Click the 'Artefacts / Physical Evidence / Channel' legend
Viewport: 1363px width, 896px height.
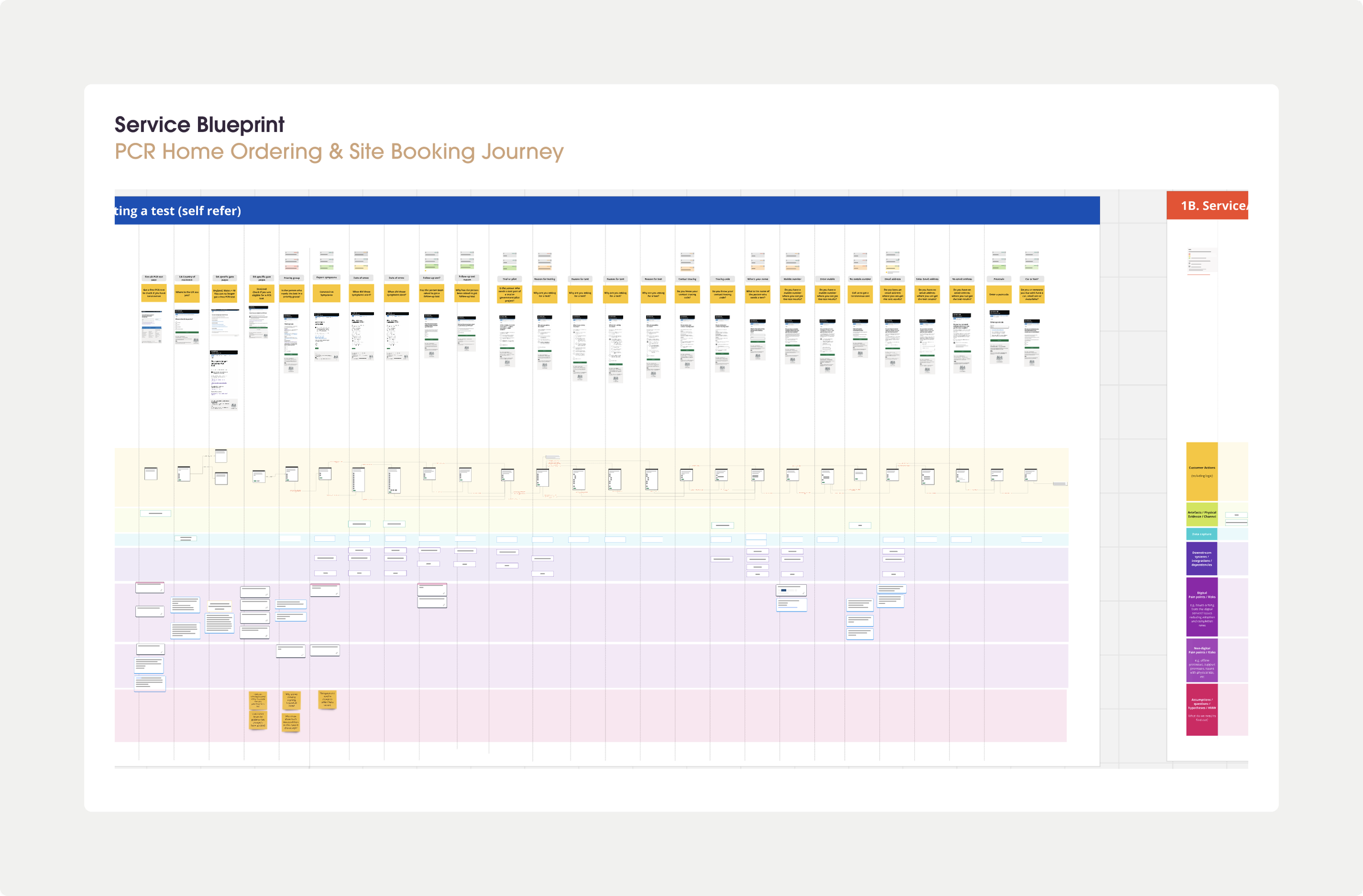[1202, 514]
